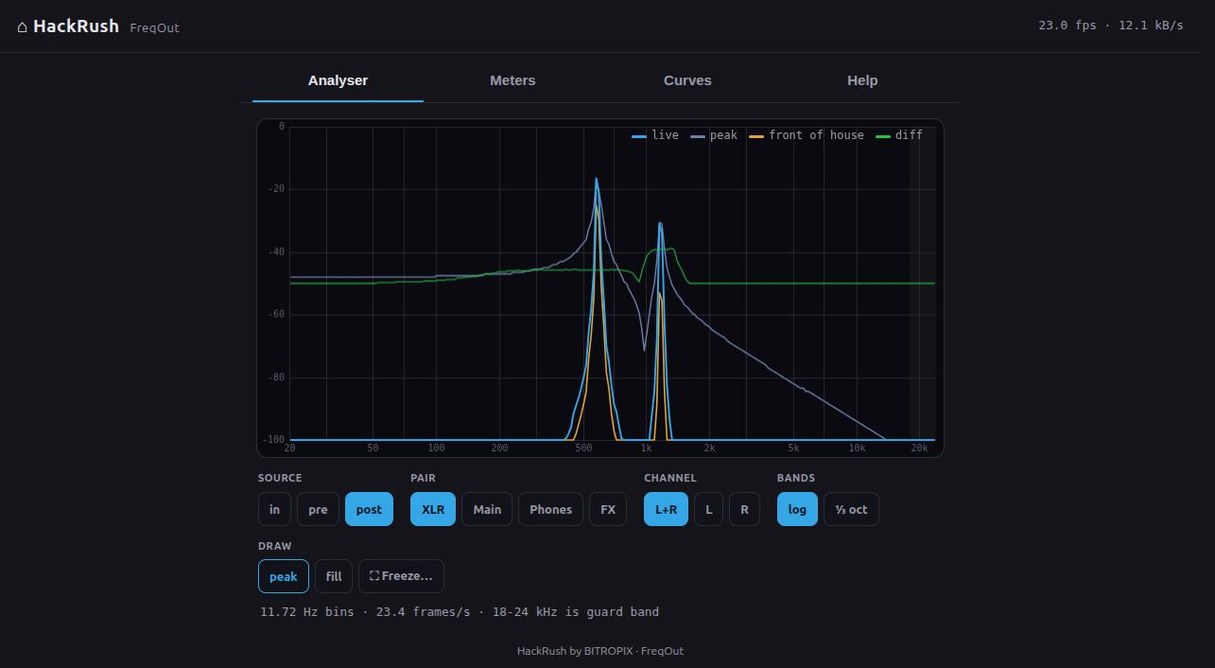This screenshot has width=1215, height=668.
Task: Click the -80 dB axis label
Action: click(x=275, y=378)
